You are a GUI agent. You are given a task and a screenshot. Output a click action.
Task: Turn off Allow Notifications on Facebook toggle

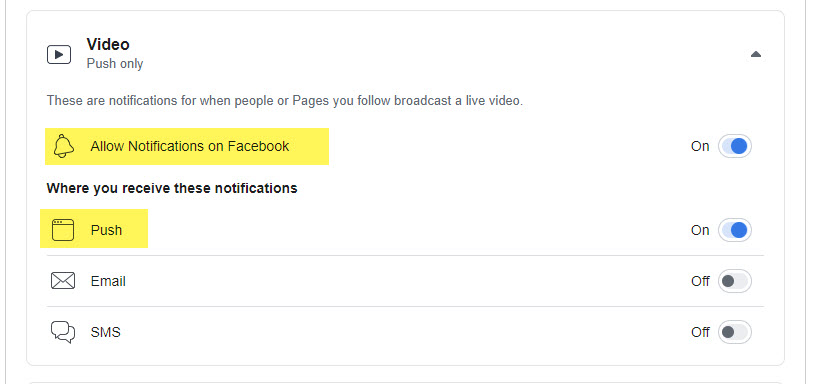(735, 146)
